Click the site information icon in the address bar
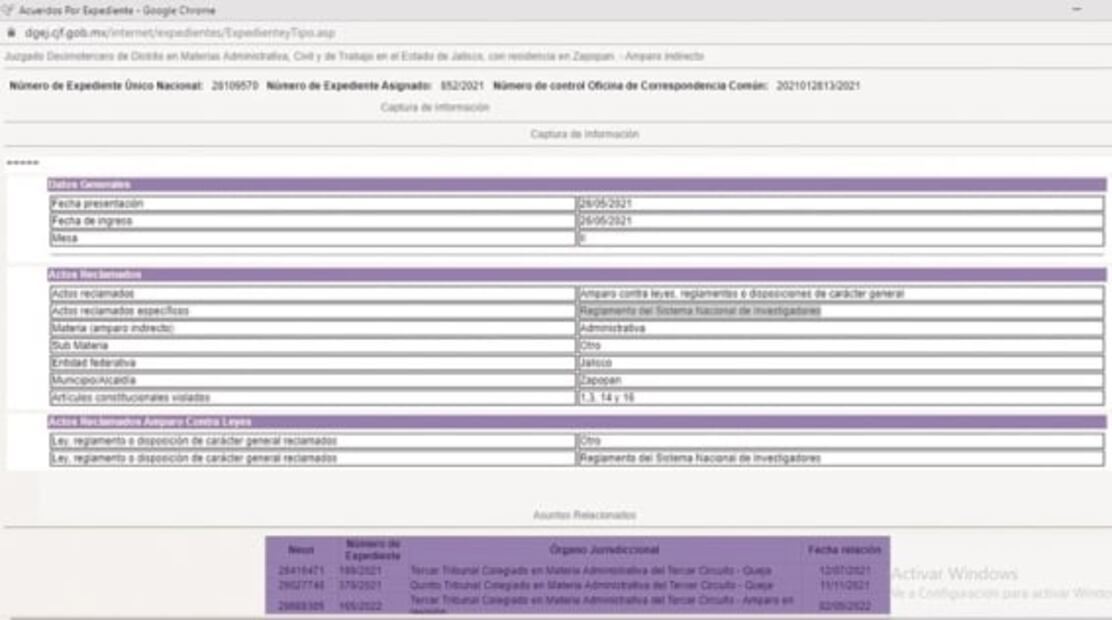Screen dimensions: 1112x620 click(x=12, y=31)
